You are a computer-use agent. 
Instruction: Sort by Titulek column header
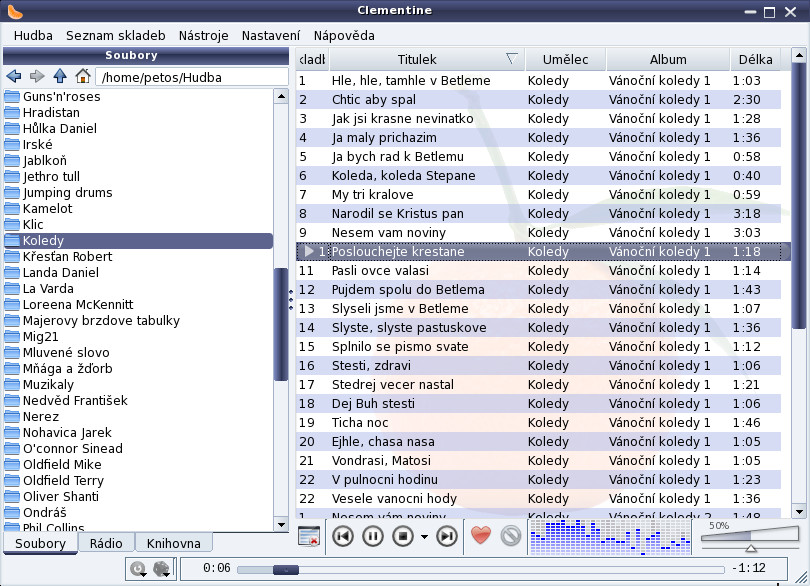pos(427,59)
